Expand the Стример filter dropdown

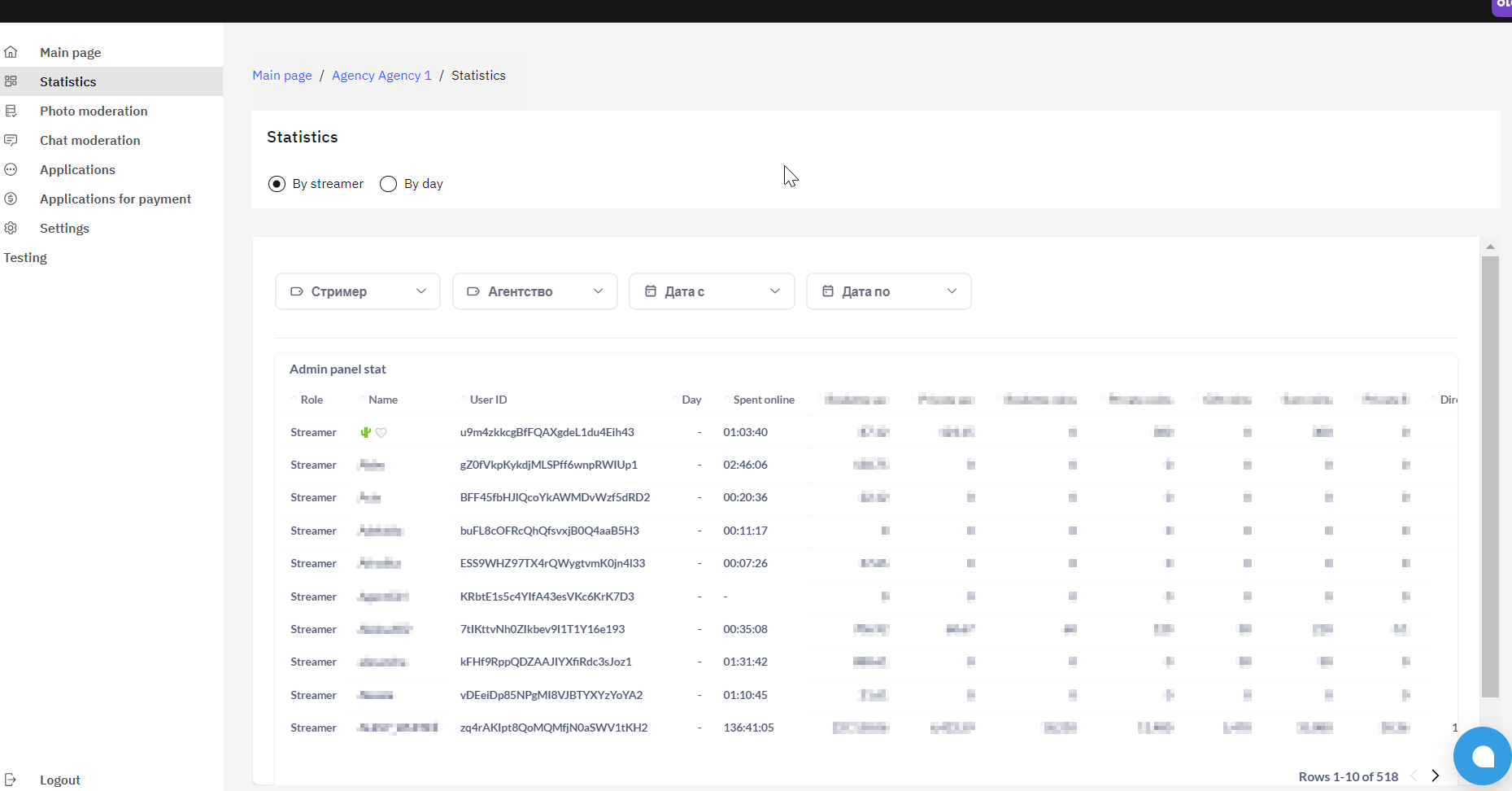tap(358, 291)
